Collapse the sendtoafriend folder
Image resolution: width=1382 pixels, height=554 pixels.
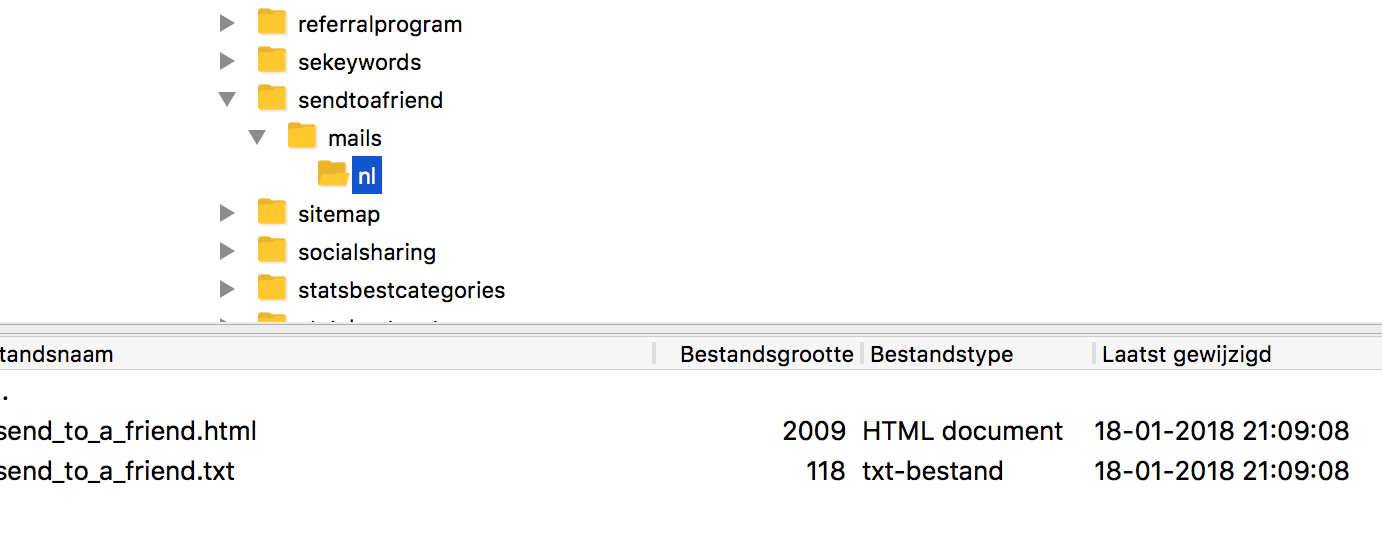[x=228, y=99]
